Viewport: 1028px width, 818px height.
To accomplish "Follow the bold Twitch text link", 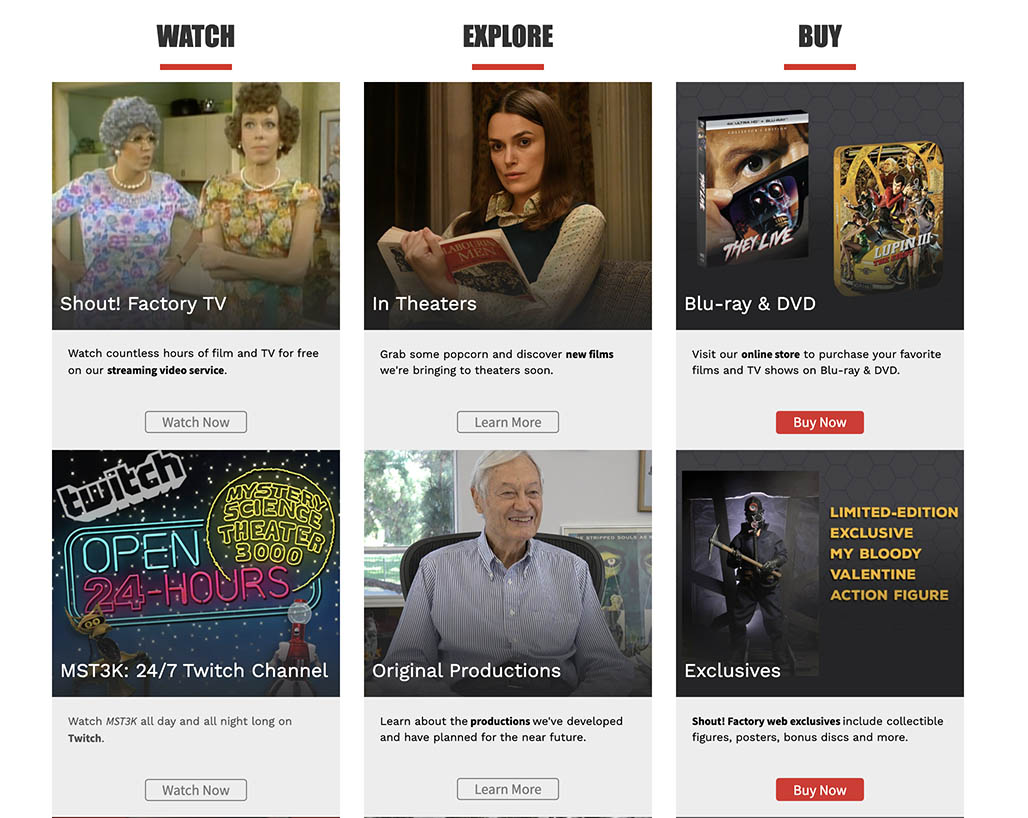I will [85, 738].
